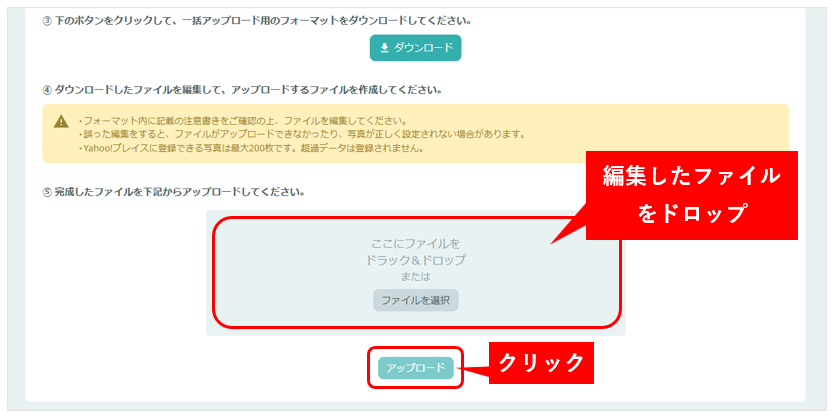Click the Yahoo!プレイス photo limit note

point(251,148)
